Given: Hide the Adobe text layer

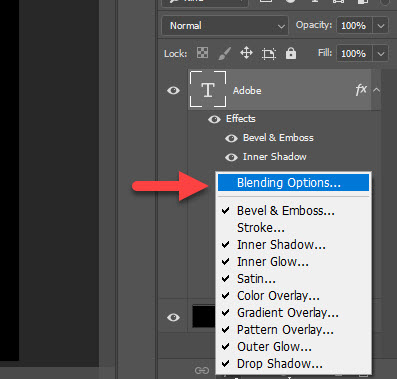Looking at the screenshot, I should point(173,90).
